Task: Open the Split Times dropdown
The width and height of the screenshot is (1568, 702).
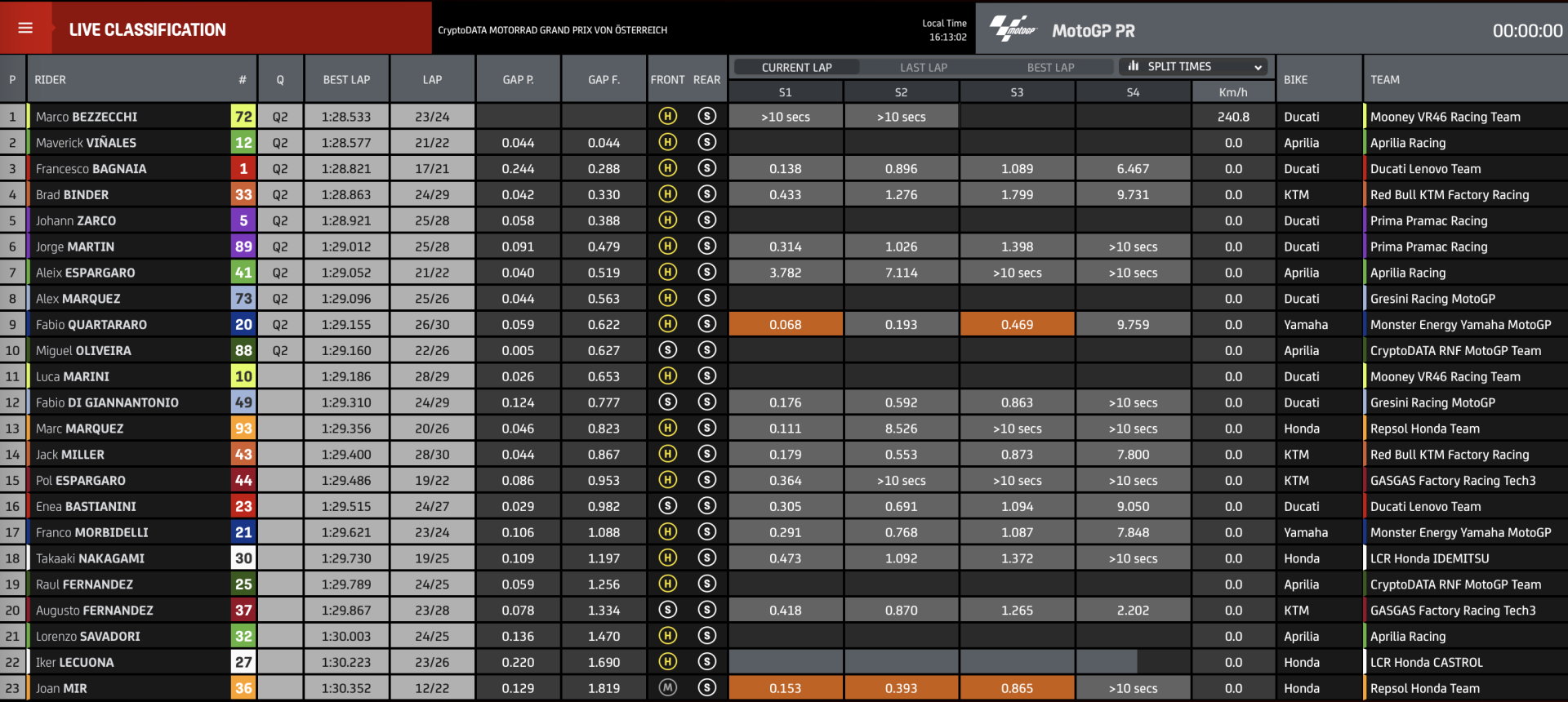Action: [1193, 67]
